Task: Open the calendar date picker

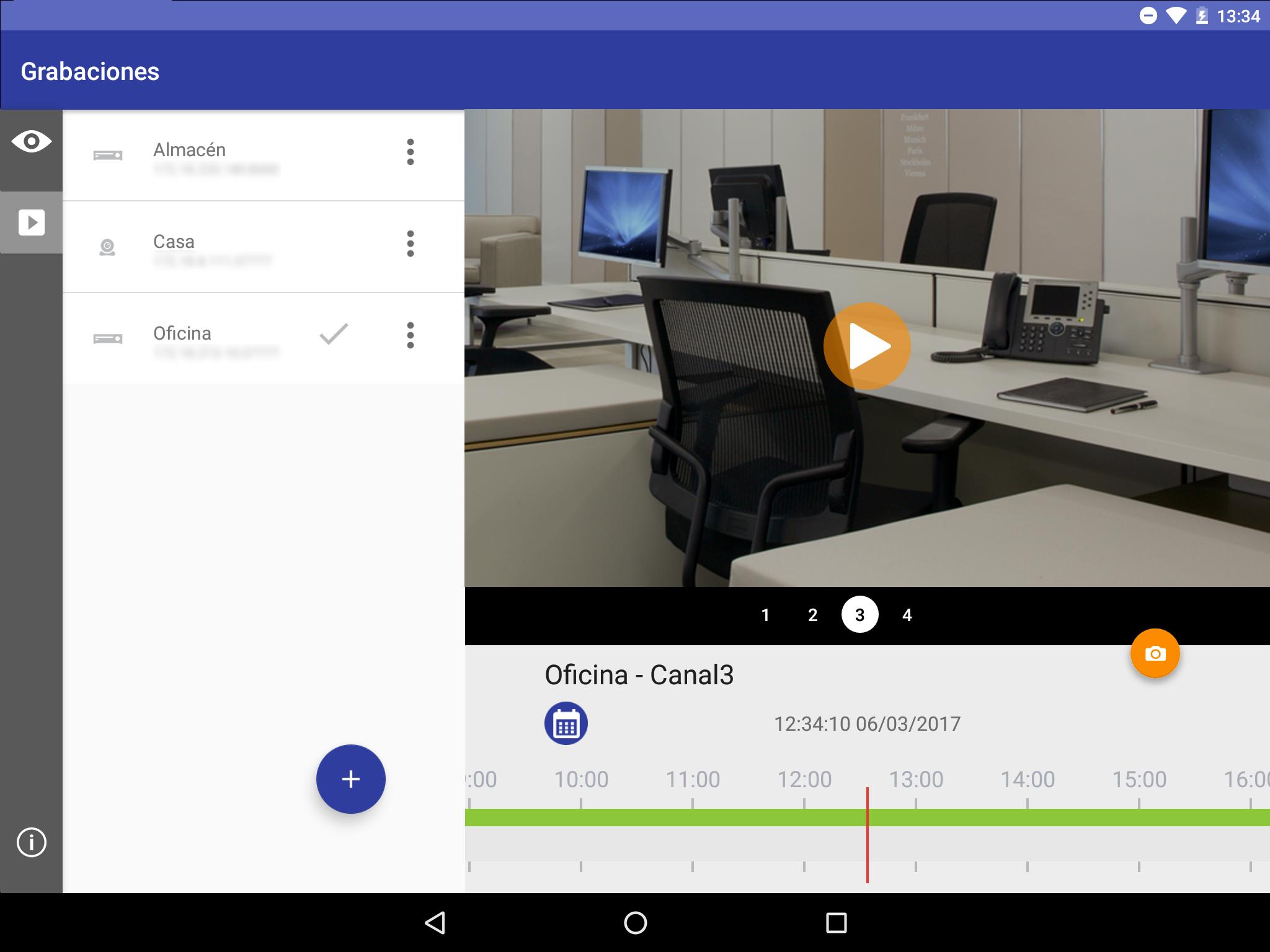Action: click(566, 723)
